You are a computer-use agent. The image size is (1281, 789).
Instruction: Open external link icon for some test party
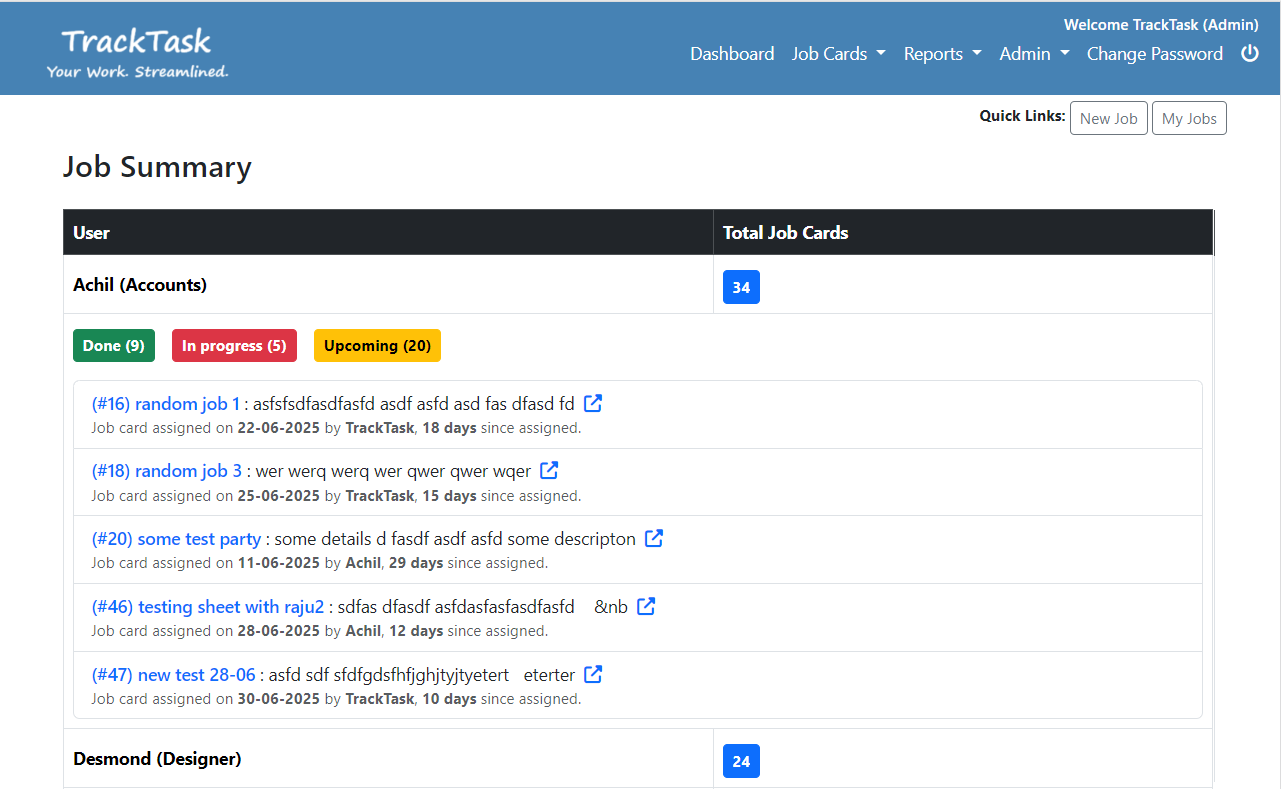[x=654, y=538]
